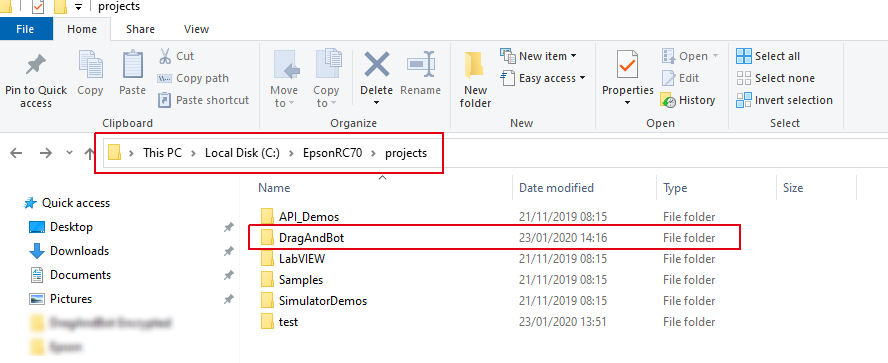Click Select all in ribbon
Image resolution: width=888 pixels, height=363 pixels.
[768, 56]
